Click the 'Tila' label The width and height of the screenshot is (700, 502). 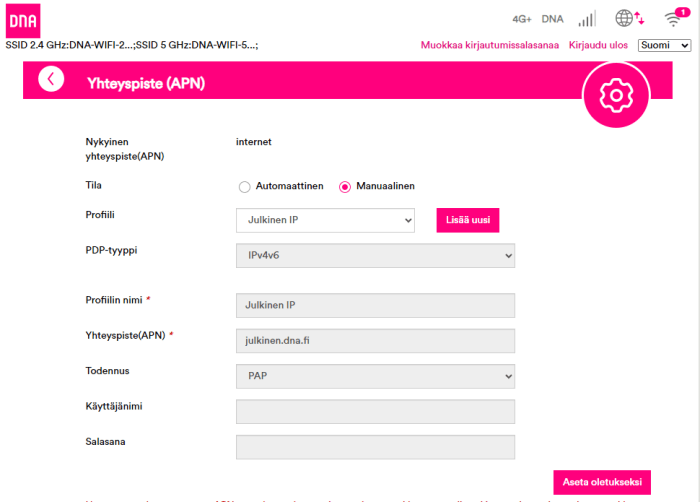tap(93, 185)
